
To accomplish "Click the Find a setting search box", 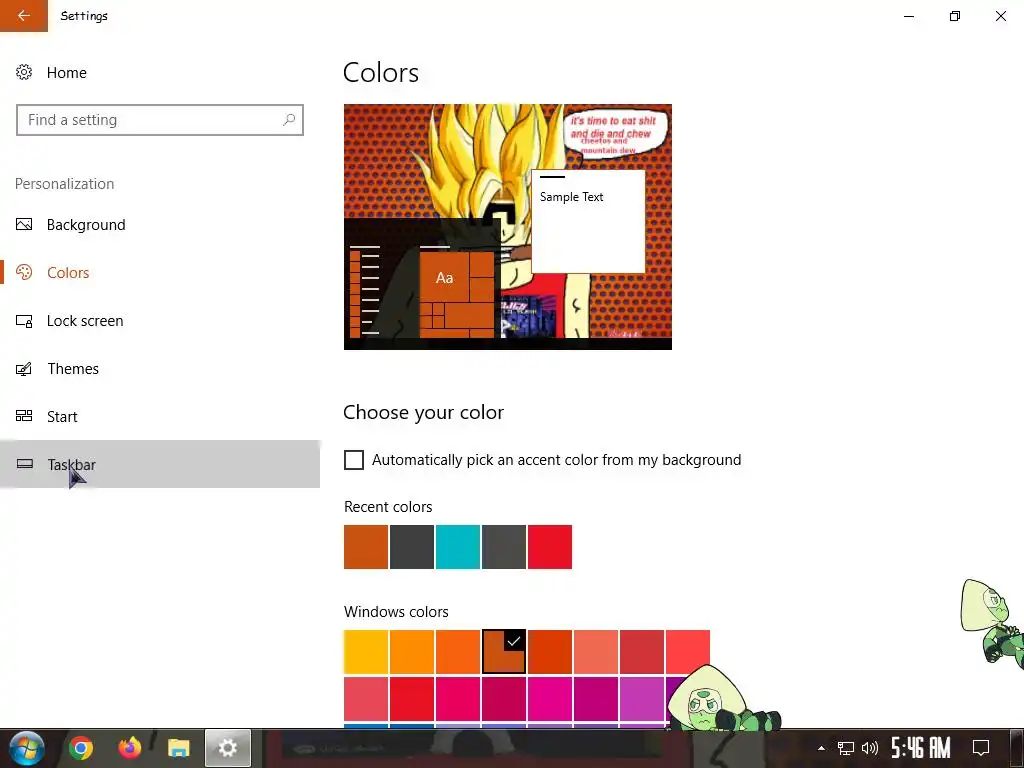I will tap(160, 120).
